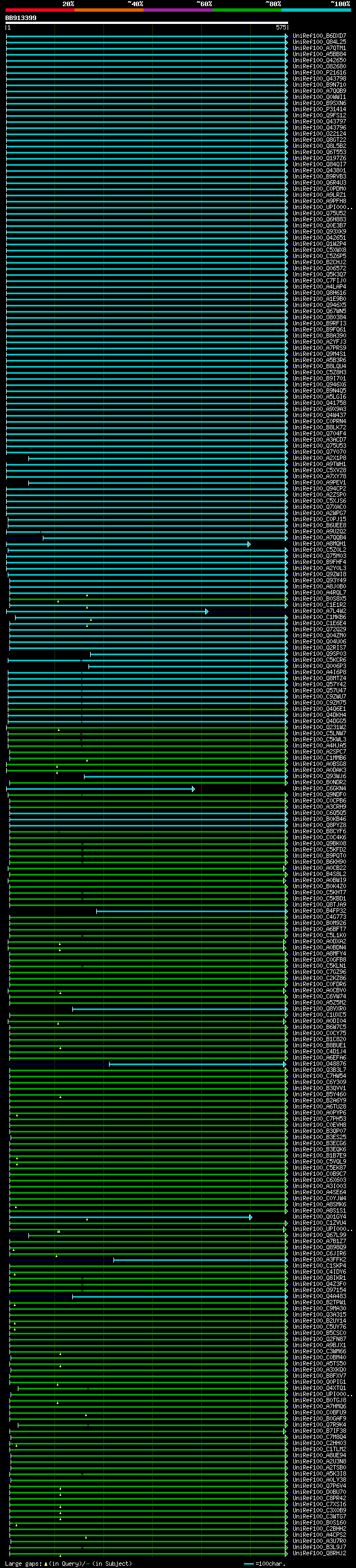The width and height of the screenshot is (356, 1568).
Task: Select the UniRef100_Q8MTZ4 label
Action: (319, 679)
